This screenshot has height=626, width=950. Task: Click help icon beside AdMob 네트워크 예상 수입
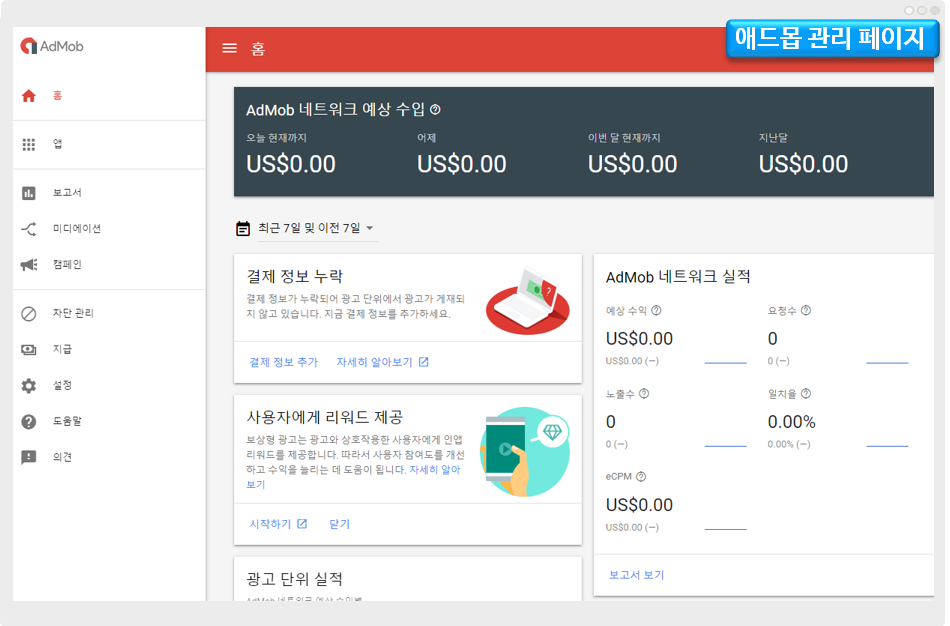pos(435,109)
